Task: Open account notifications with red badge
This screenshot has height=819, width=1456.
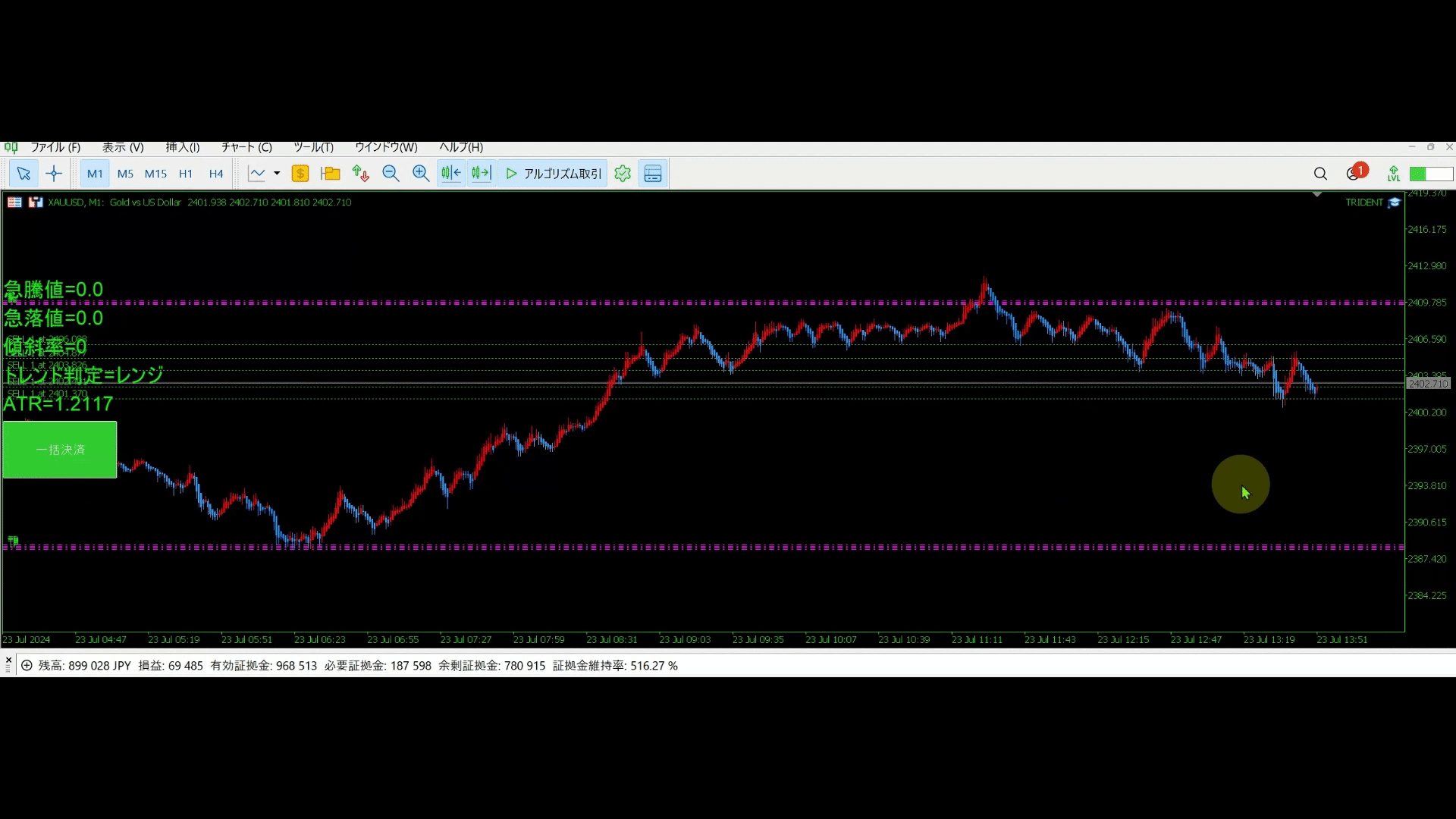Action: tap(1355, 173)
